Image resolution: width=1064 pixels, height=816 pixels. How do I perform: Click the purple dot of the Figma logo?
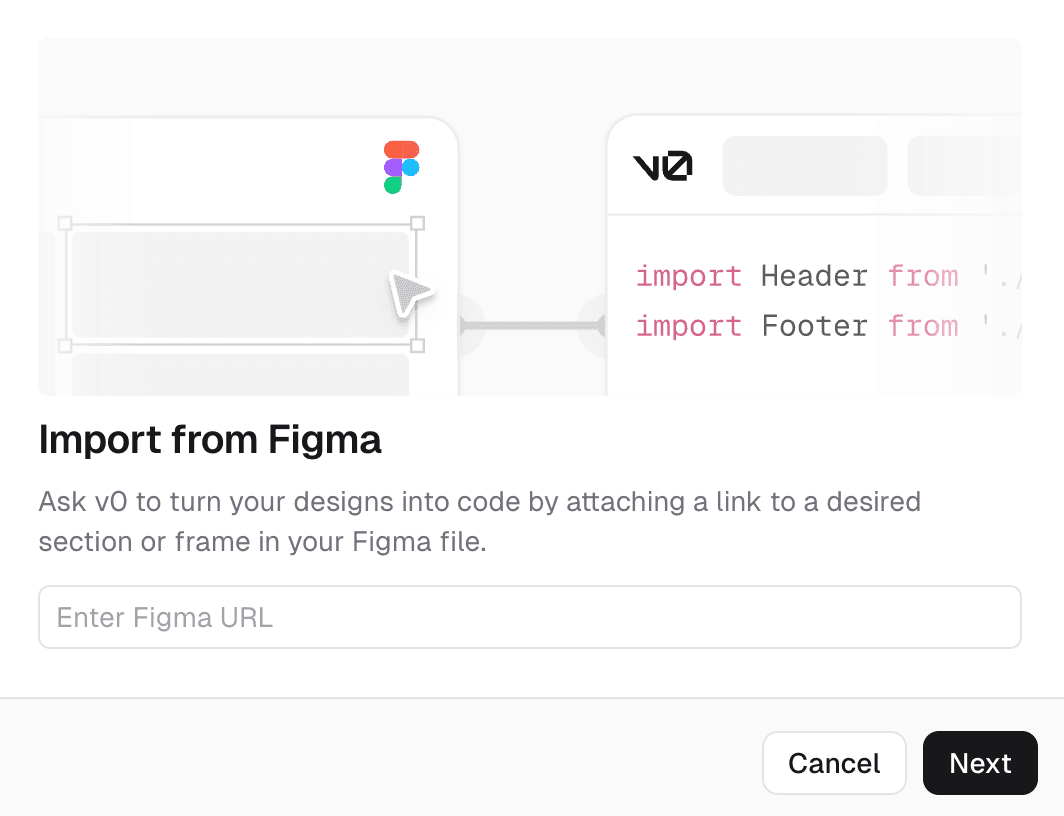click(393, 167)
